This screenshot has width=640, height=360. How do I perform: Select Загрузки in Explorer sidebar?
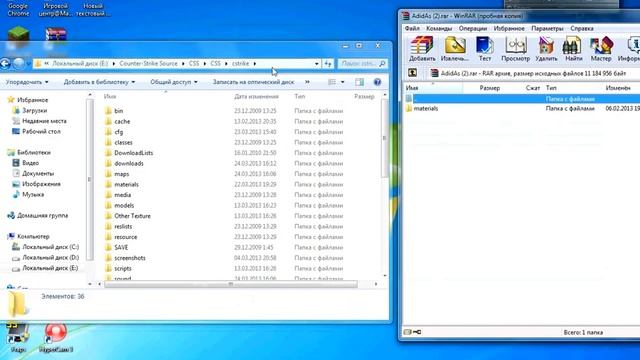tap(34, 110)
